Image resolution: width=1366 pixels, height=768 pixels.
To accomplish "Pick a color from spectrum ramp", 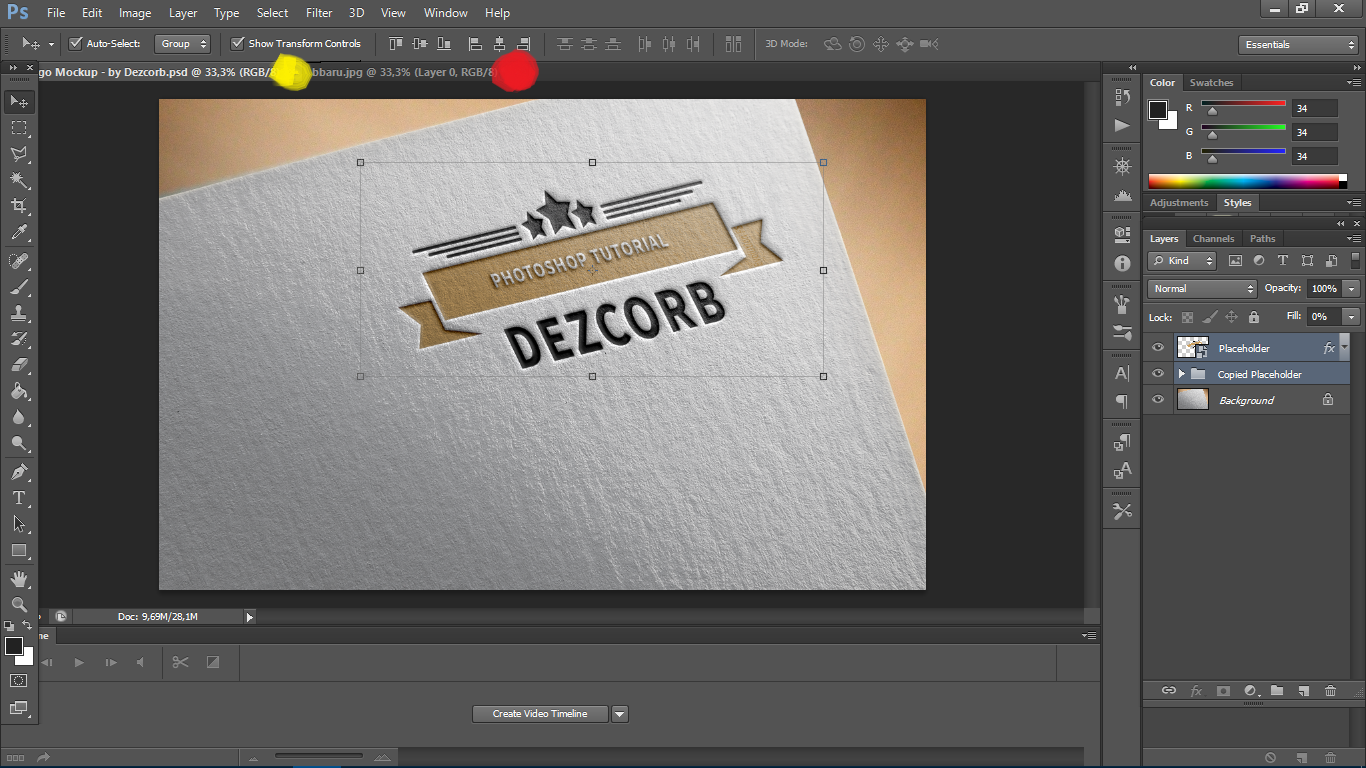I will tap(1247, 181).
